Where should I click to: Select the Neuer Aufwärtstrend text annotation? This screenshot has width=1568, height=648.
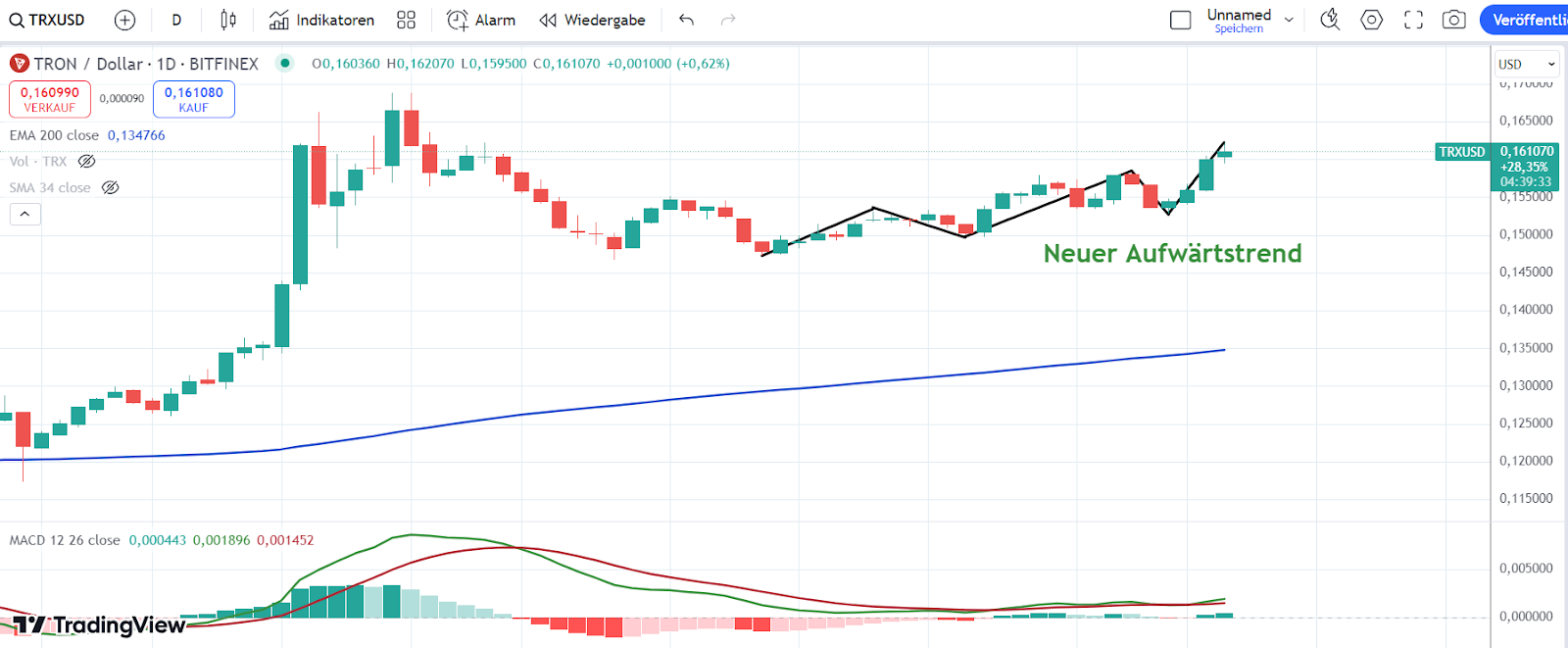(x=1173, y=253)
